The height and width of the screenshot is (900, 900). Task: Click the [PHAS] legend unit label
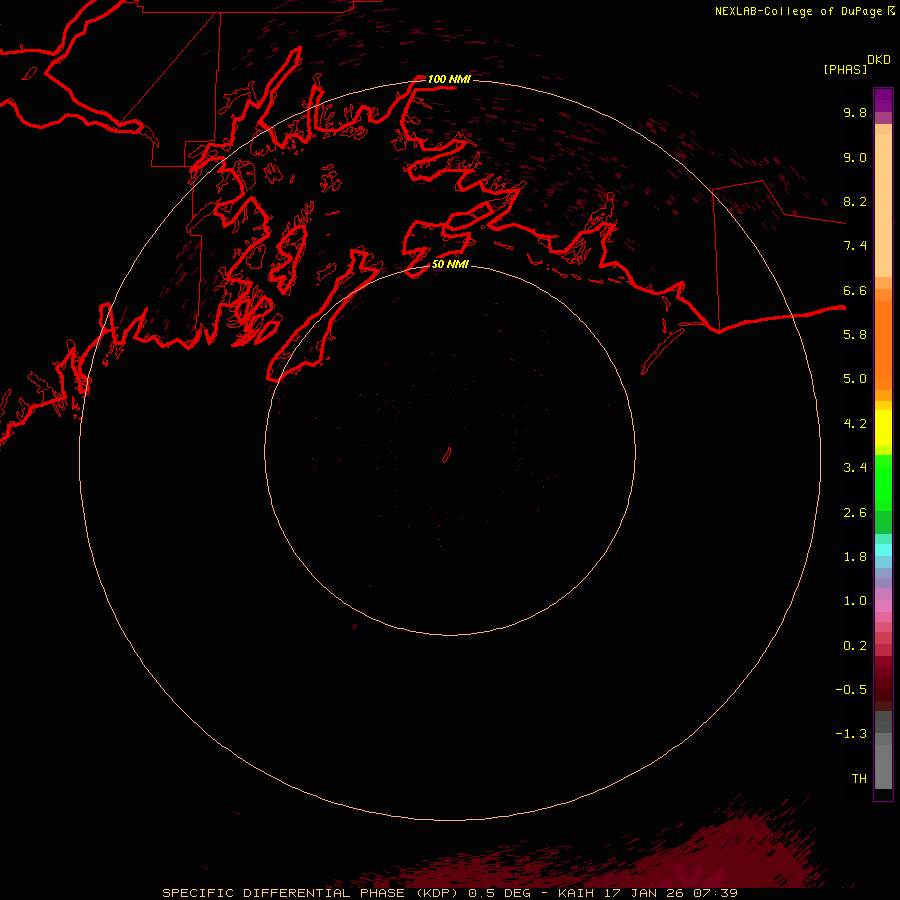tap(845, 69)
